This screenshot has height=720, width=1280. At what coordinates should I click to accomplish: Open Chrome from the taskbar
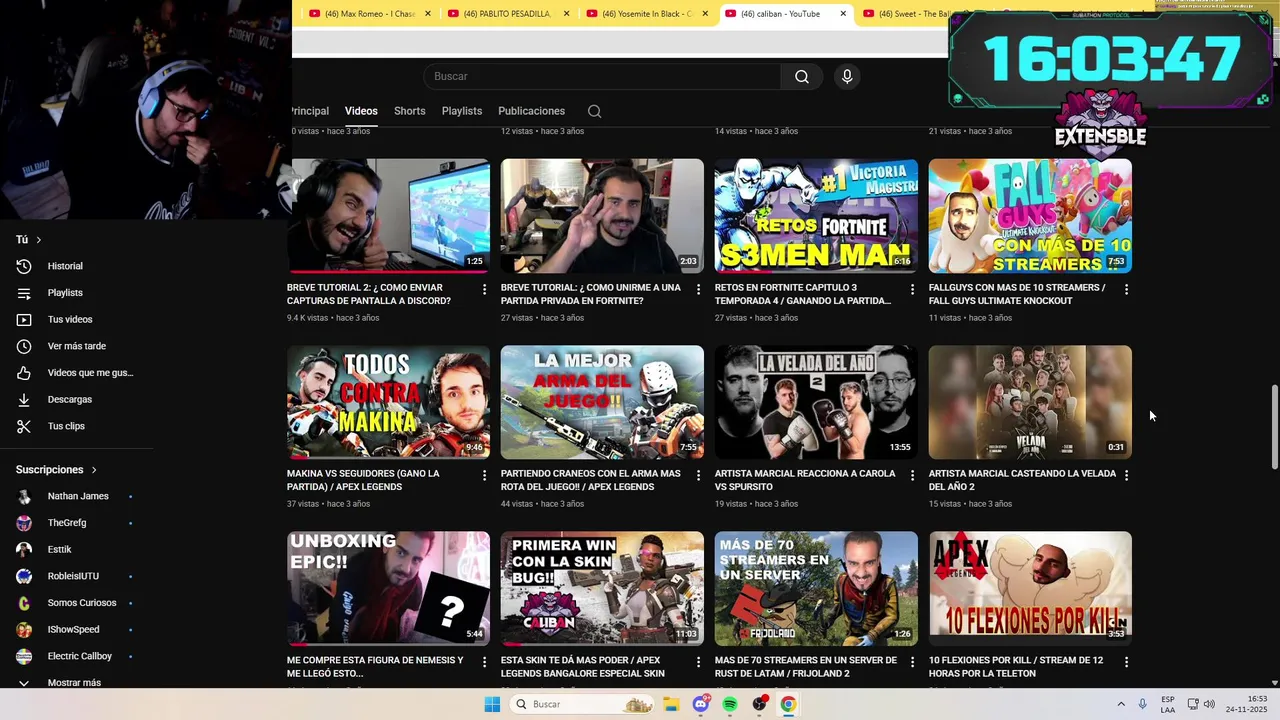788,704
